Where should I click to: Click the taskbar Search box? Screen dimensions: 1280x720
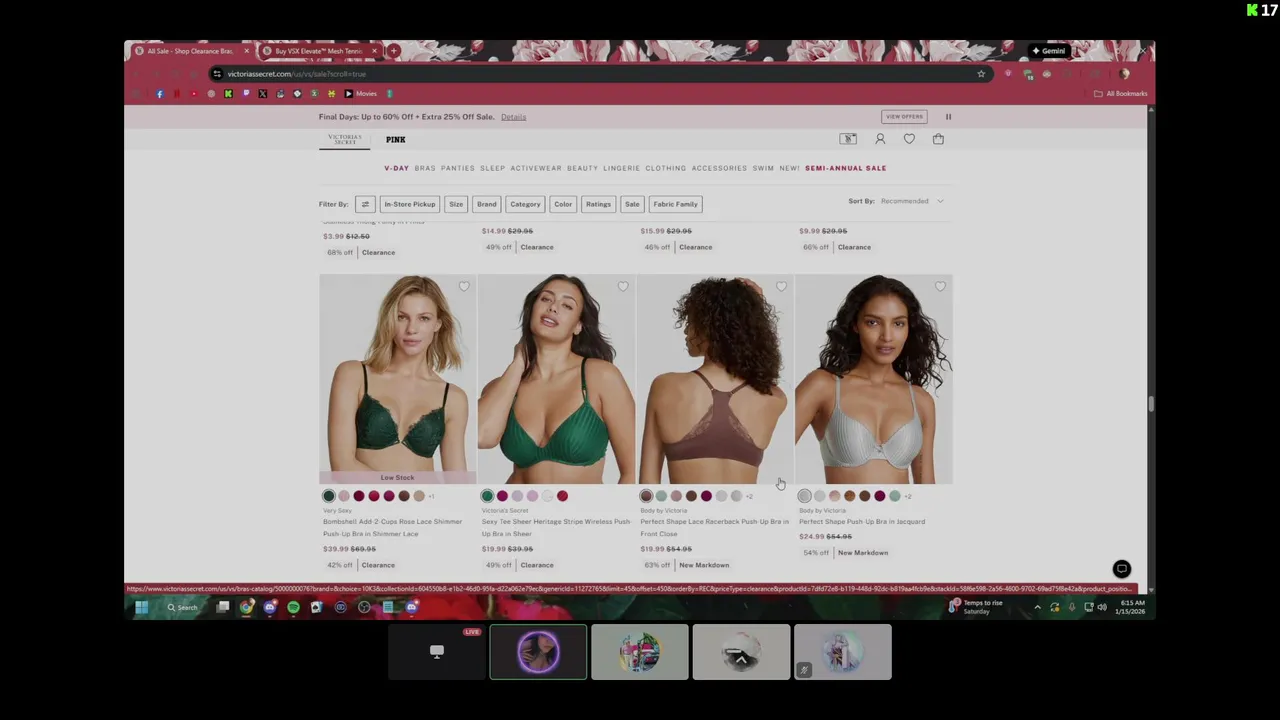(183, 607)
